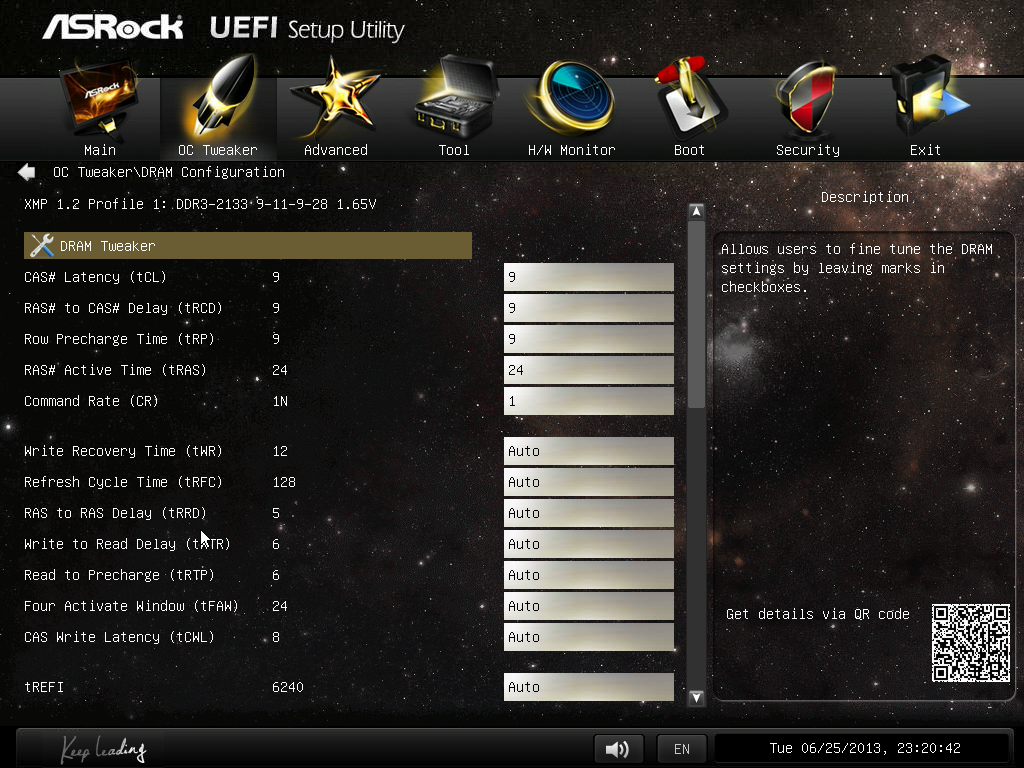The image size is (1024, 768).
Task: Select the Four Activate Window (tFAW) label
Action: [131, 606]
